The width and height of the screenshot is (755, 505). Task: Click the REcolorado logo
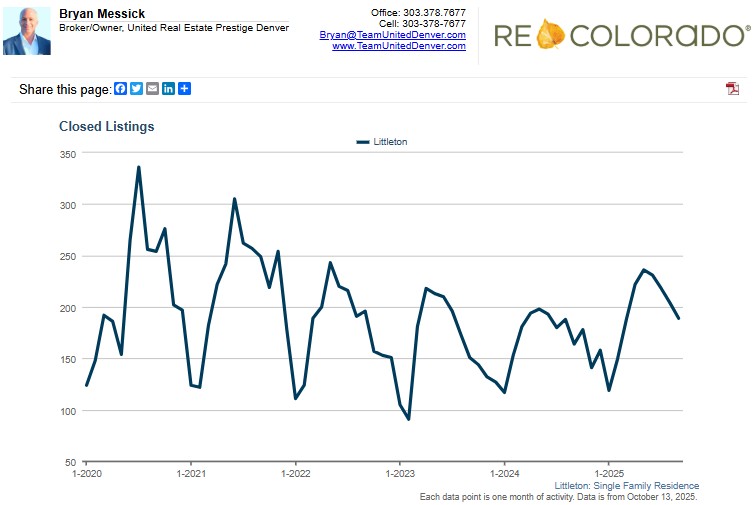[x=620, y=36]
